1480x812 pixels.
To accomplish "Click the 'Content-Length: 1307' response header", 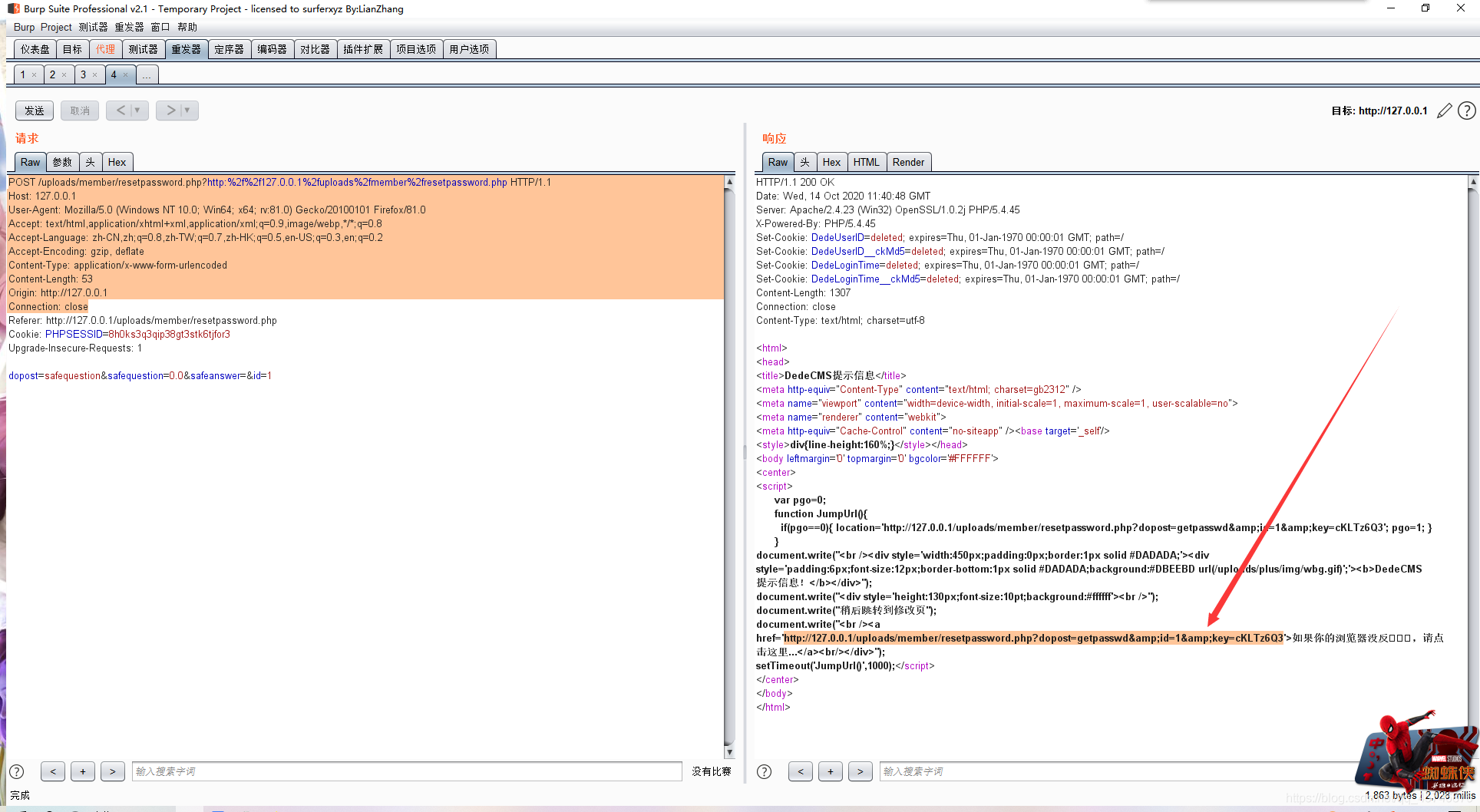I will (803, 293).
